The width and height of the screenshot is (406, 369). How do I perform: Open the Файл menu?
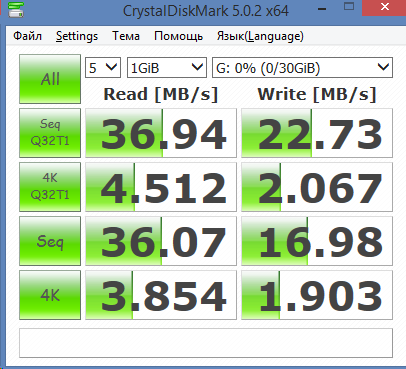(x=27, y=36)
